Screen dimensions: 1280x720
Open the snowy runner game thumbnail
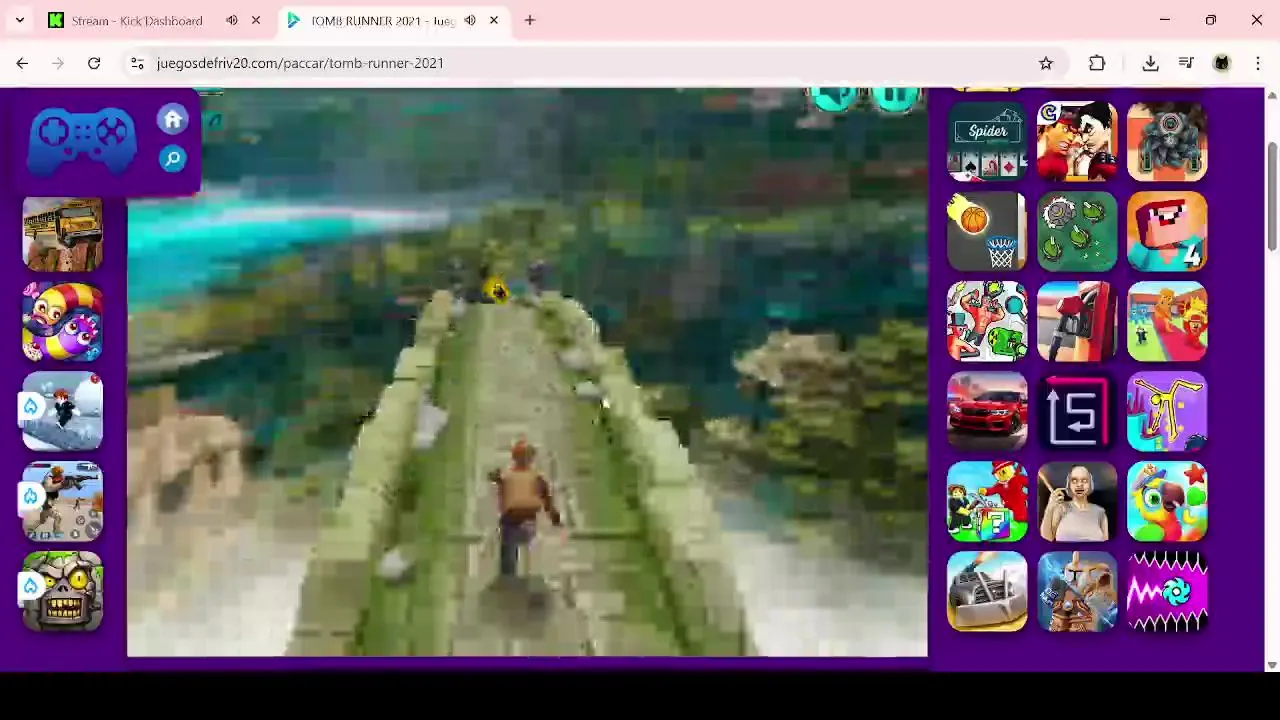[63, 411]
